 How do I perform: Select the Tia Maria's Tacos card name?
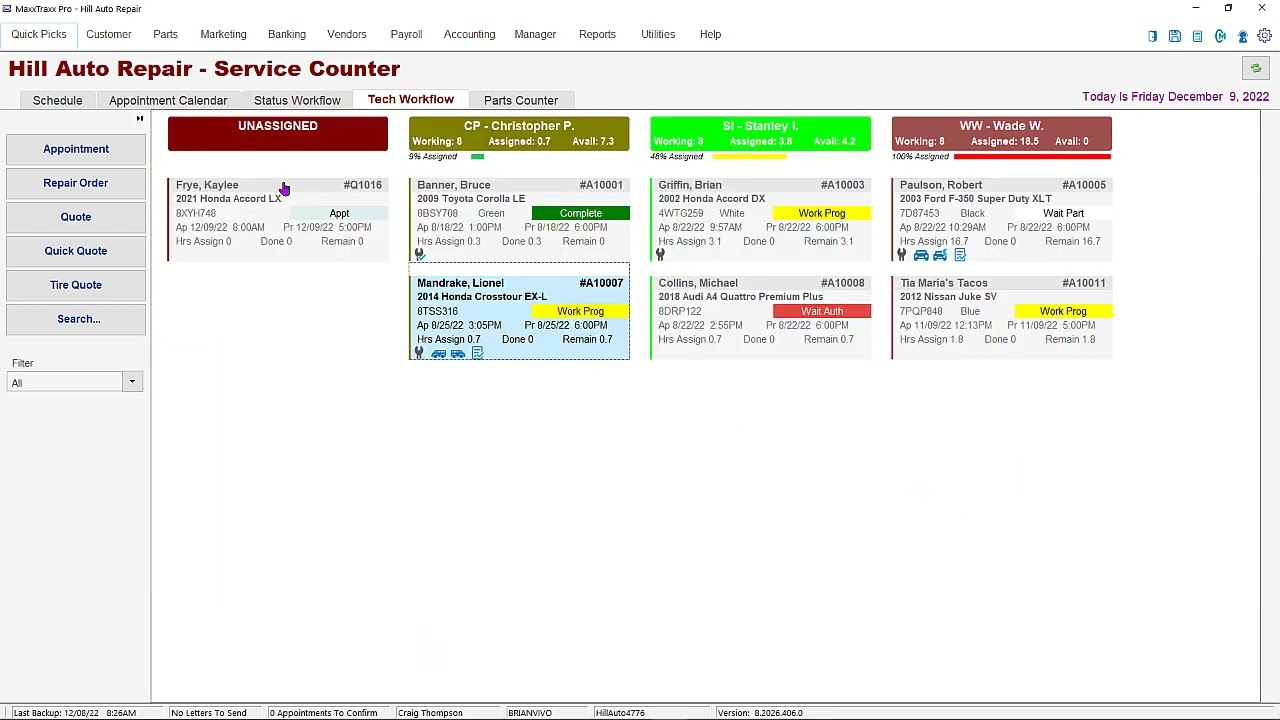click(x=944, y=283)
